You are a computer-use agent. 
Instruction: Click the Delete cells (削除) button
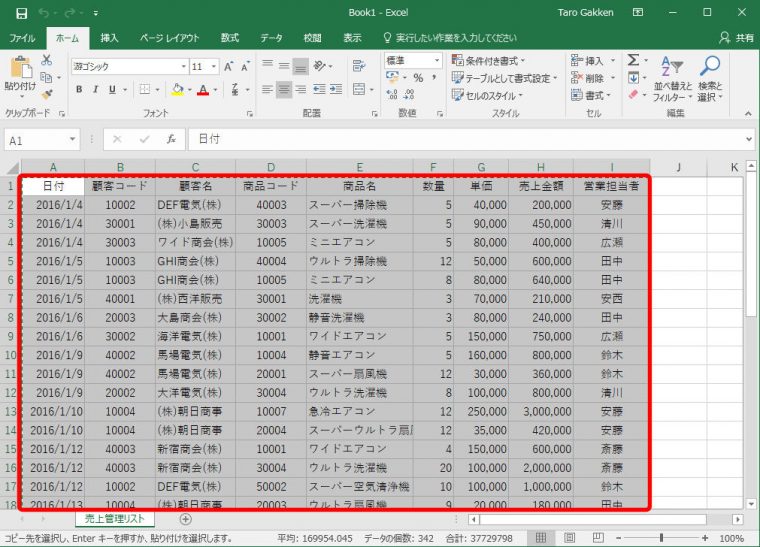pyautogui.click(x=593, y=78)
